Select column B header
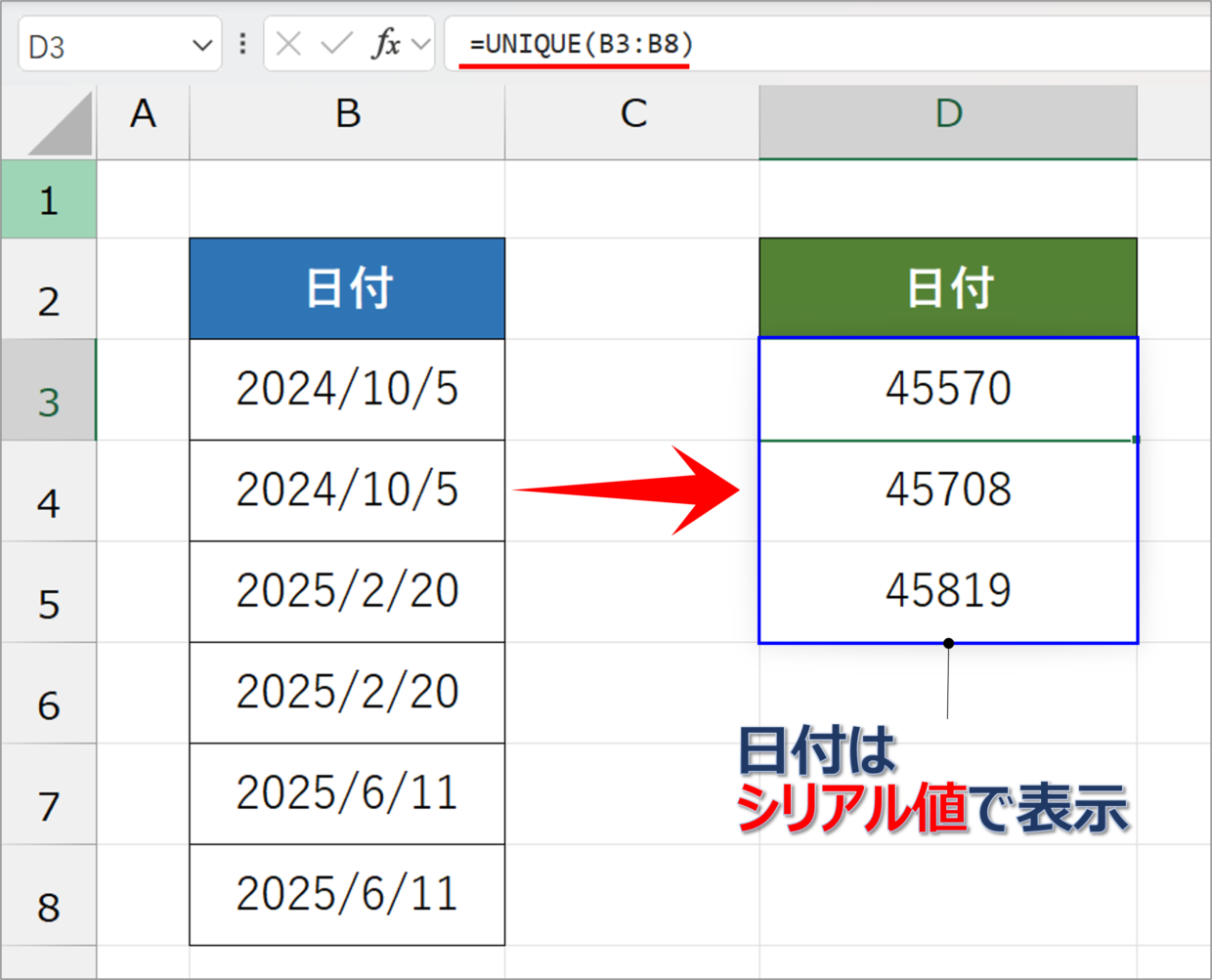This screenshot has width=1212, height=980. 347,115
